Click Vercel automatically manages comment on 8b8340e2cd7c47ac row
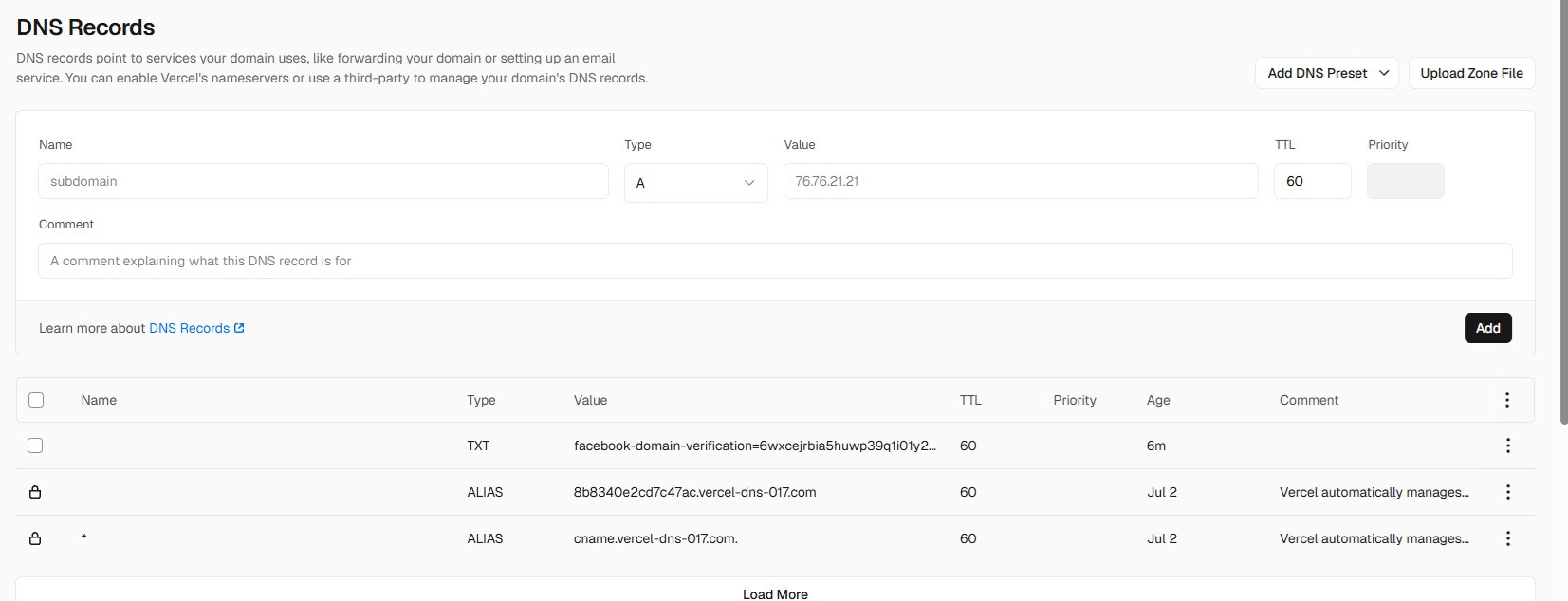The width and height of the screenshot is (1568, 601). [x=1374, y=492]
